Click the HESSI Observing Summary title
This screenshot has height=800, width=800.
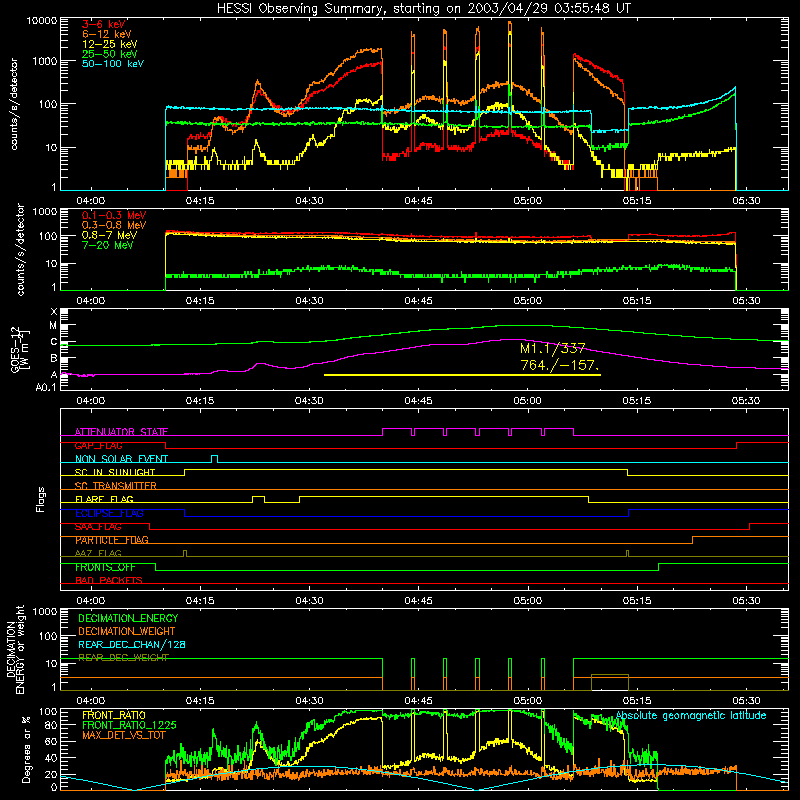(x=424, y=9)
